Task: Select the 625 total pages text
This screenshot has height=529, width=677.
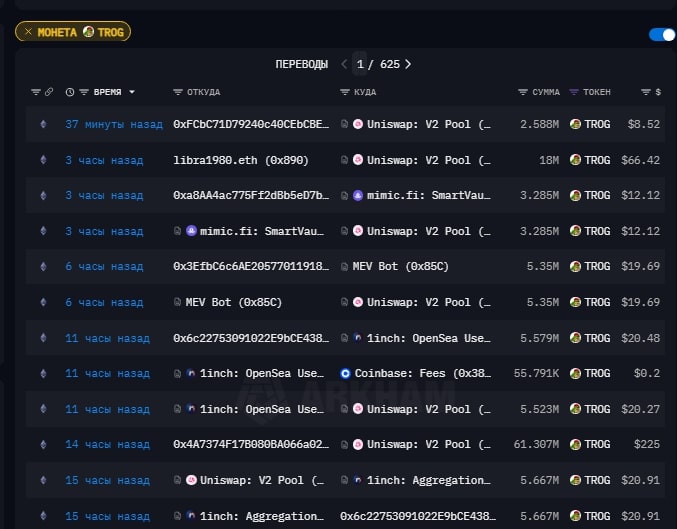Action: [x=389, y=64]
